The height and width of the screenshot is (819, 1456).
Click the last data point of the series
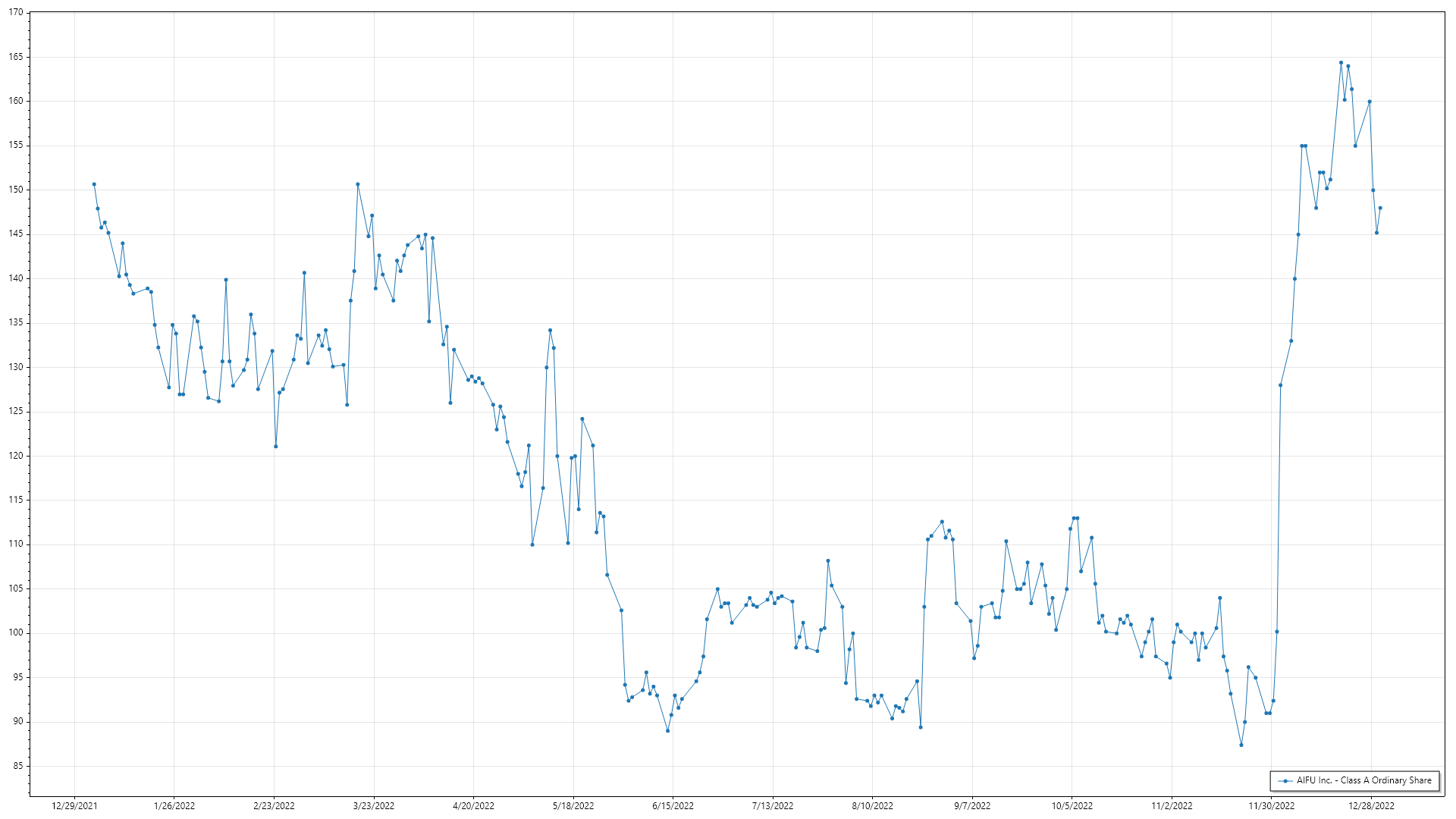point(1380,208)
